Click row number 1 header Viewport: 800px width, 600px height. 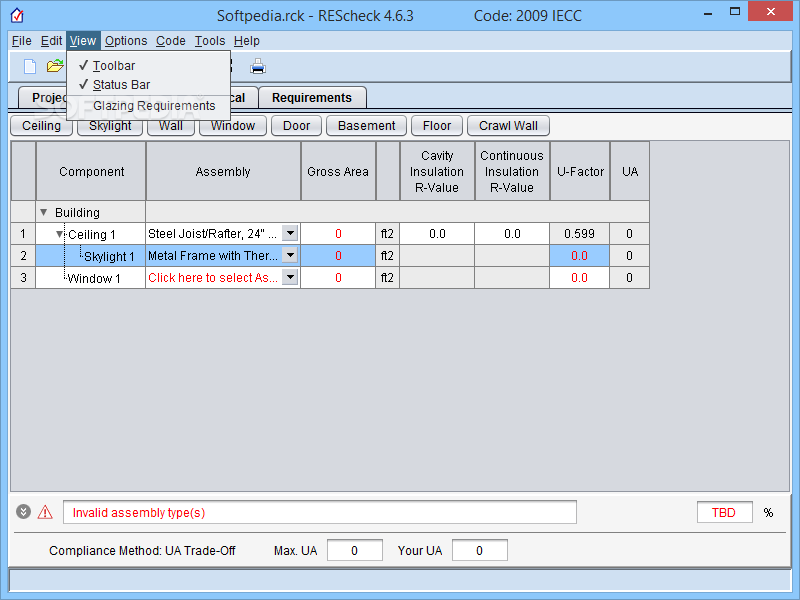point(23,234)
